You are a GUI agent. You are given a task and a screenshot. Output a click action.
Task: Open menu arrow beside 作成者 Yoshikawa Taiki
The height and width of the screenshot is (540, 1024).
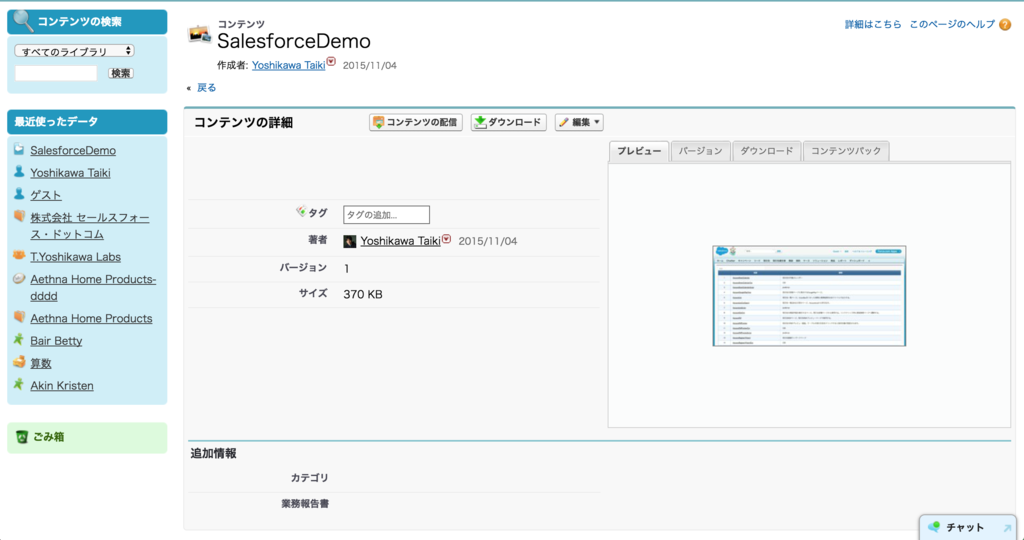[331, 61]
